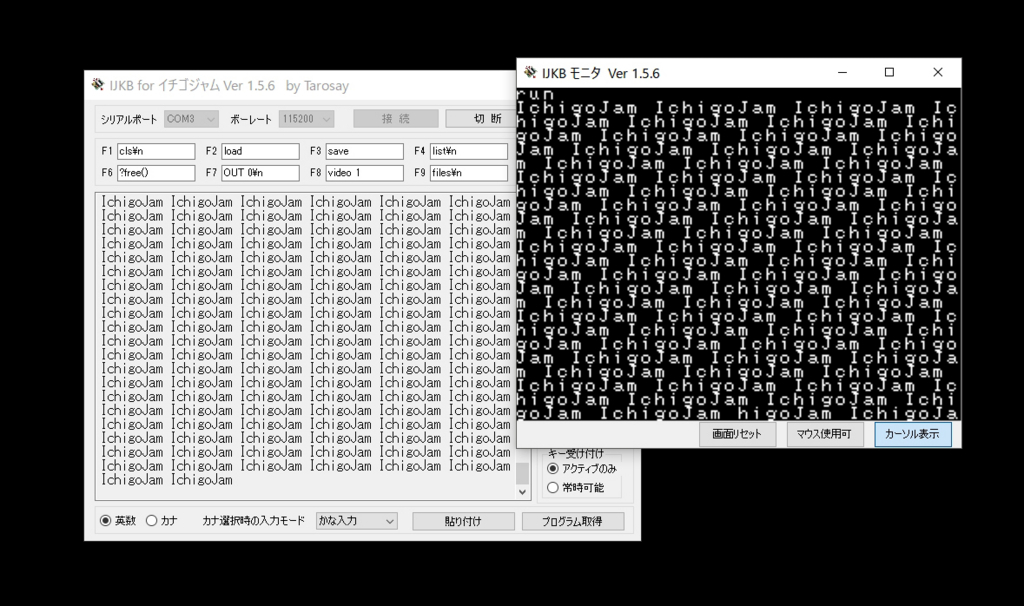Image resolution: width=1024 pixels, height=606 pixels.
Task: Click the 'run' text in the monitor
Action: [x=535, y=94]
